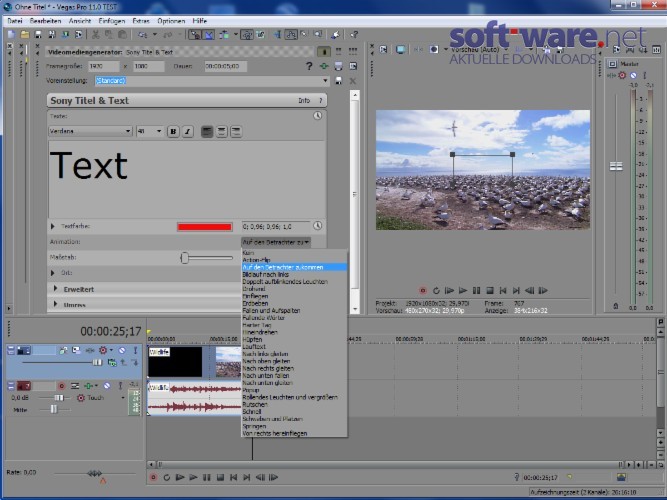
Task: Click the Pause button in the timeline transport
Action: [x=207, y=477]
